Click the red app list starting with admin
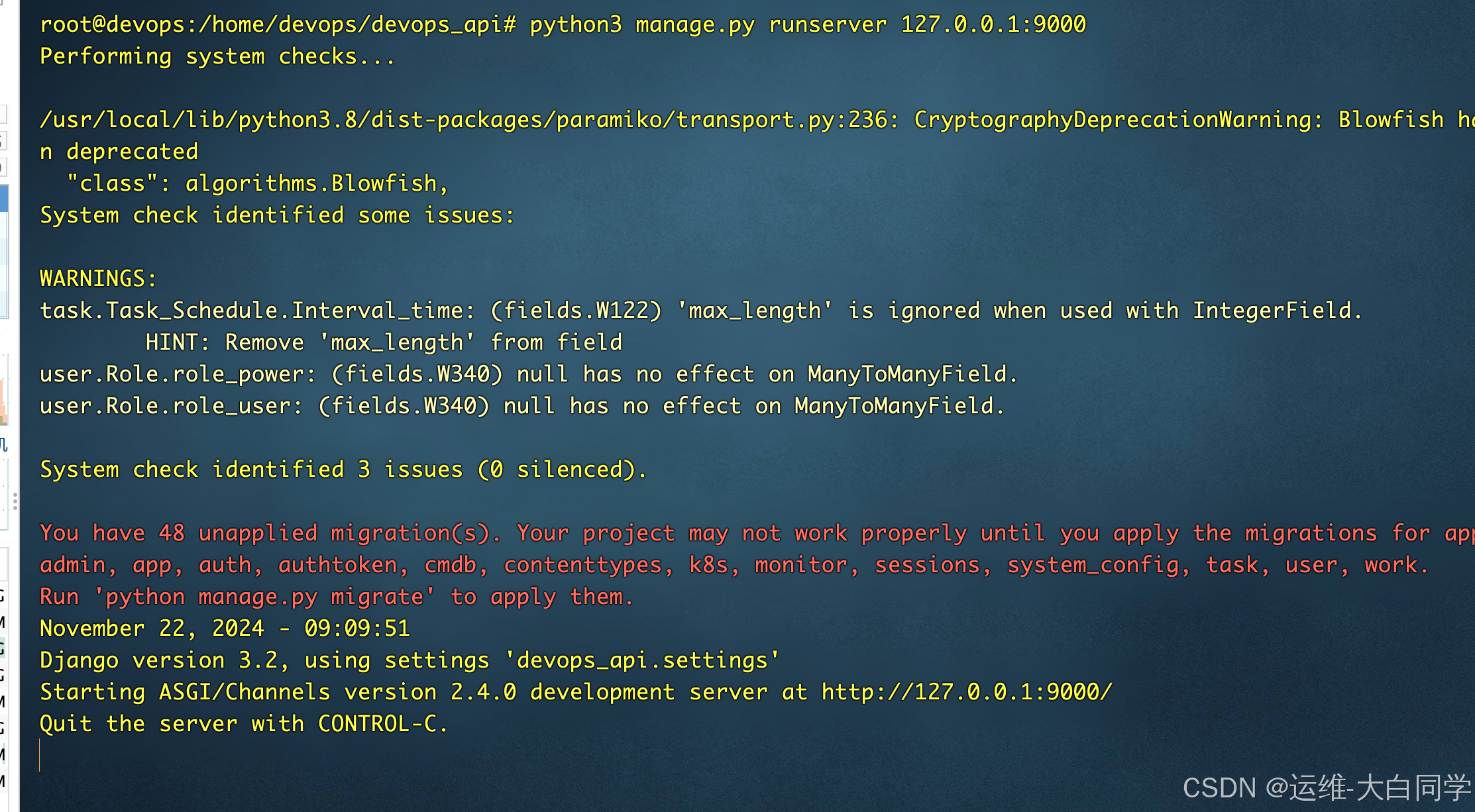 734,565
